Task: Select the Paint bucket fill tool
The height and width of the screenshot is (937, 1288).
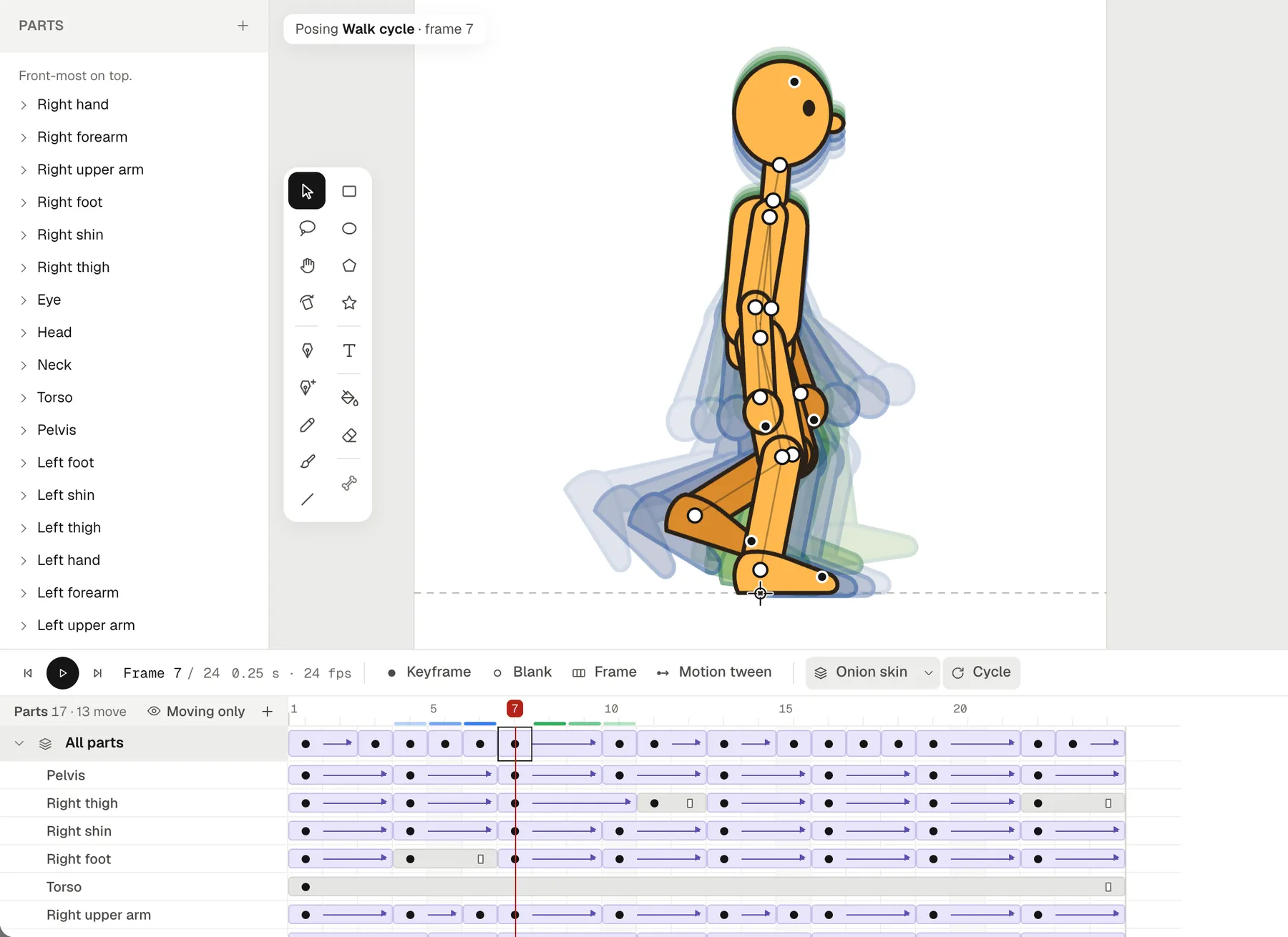Action: (349, 398)
